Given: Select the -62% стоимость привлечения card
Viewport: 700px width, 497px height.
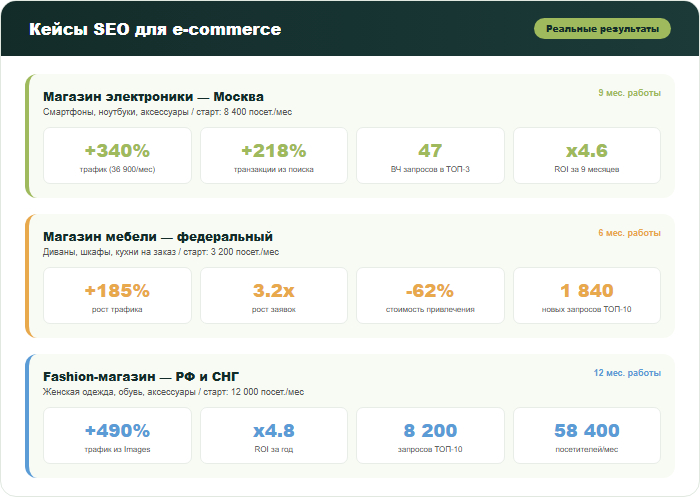Looking at the screenshot, I should tap(430, 296).
